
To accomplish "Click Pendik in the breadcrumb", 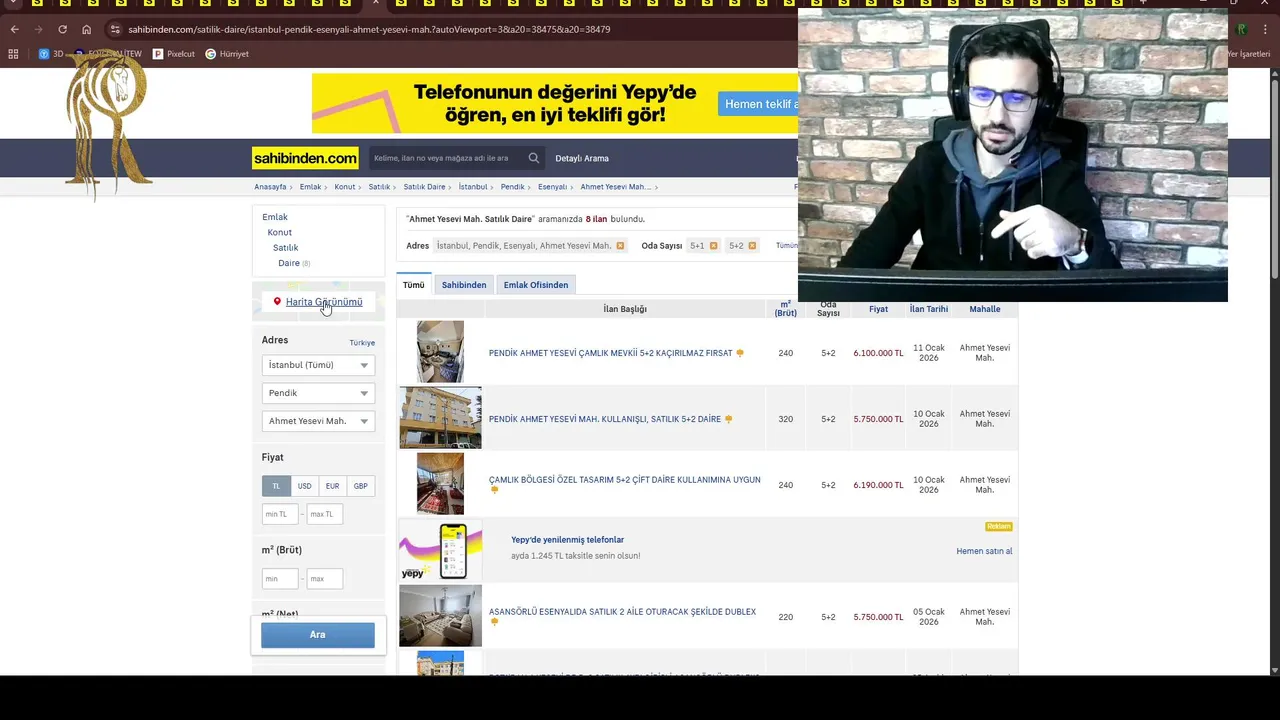I will [x=512, y=187].
